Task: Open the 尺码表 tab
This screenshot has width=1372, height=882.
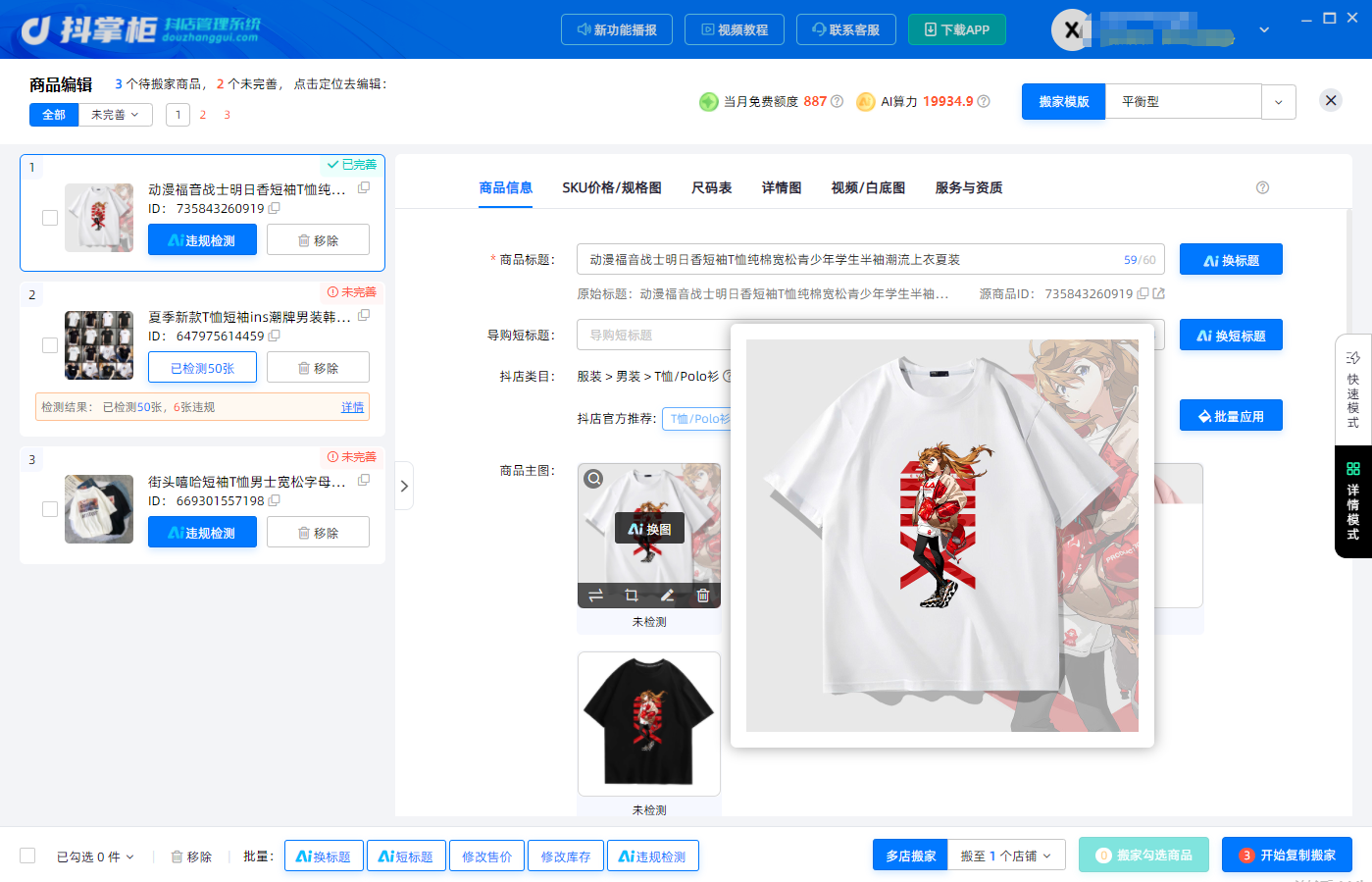Action: click(x=712, y=187)
